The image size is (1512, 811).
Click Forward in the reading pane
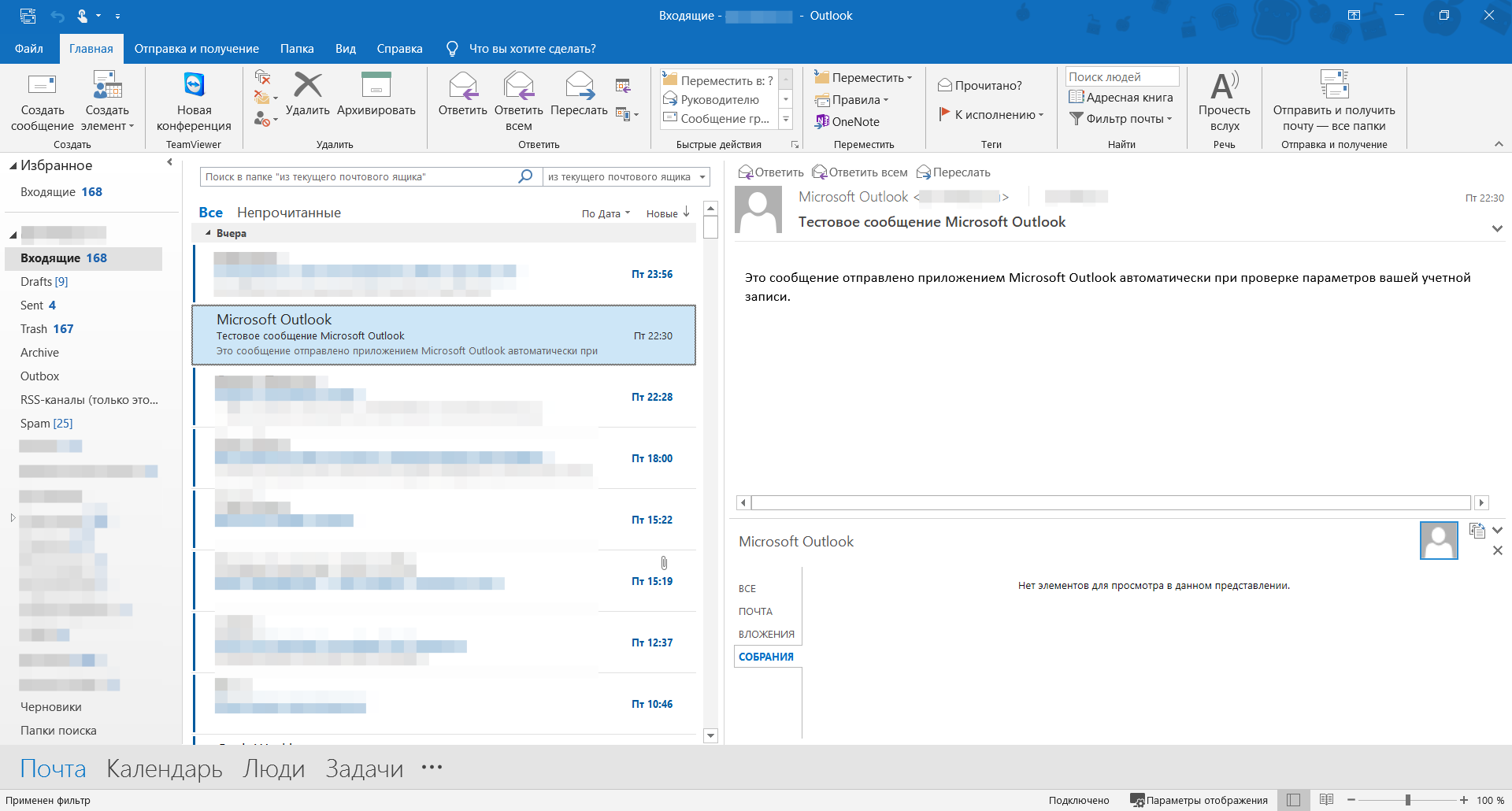[x=954, y=172]
